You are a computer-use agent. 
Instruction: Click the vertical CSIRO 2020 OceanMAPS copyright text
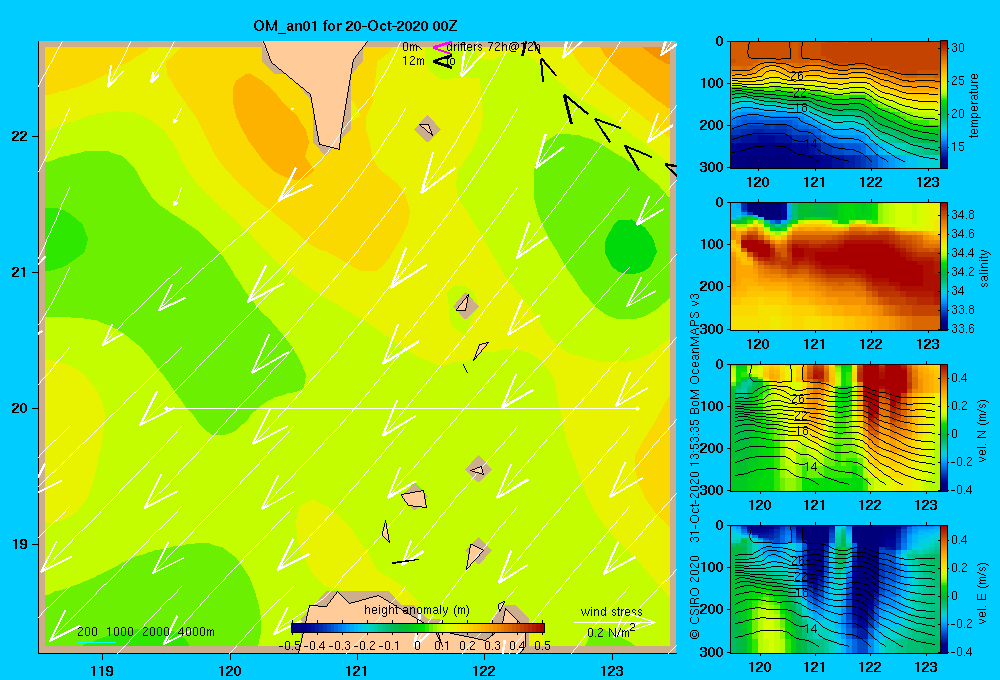pos(695,466)
